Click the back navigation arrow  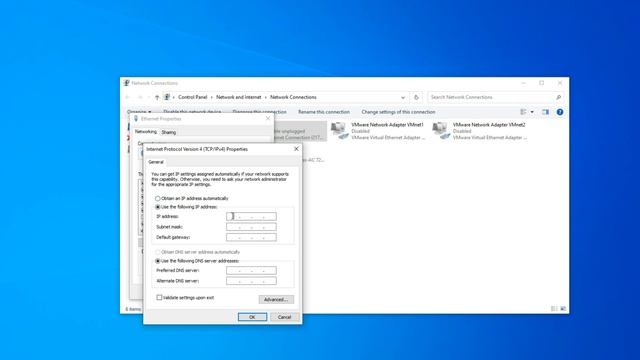pyautogui.click(x=128, y=97)
